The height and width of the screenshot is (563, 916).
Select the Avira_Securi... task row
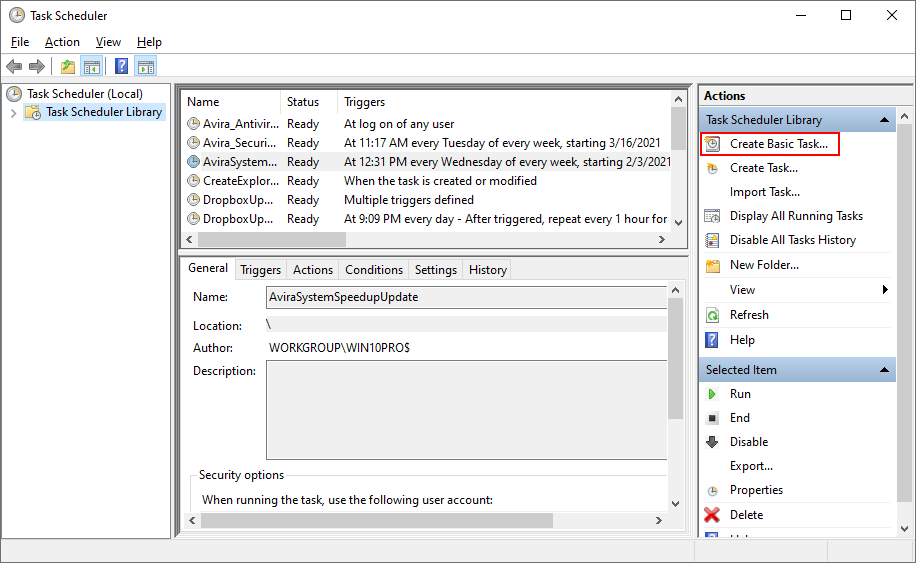pyautogui.click(x=426, y=143)
